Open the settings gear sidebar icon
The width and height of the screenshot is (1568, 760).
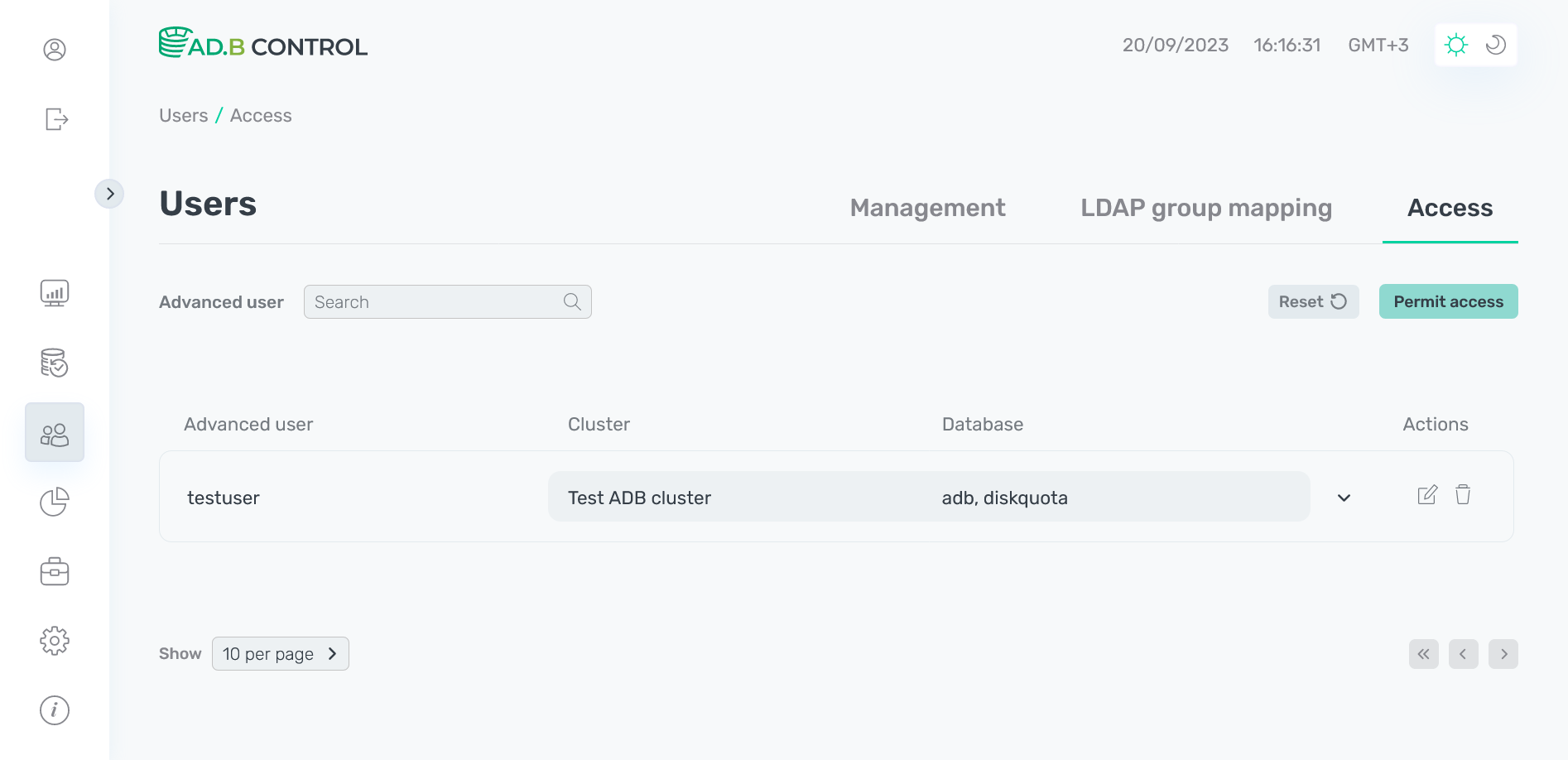(x=55, y=641)
